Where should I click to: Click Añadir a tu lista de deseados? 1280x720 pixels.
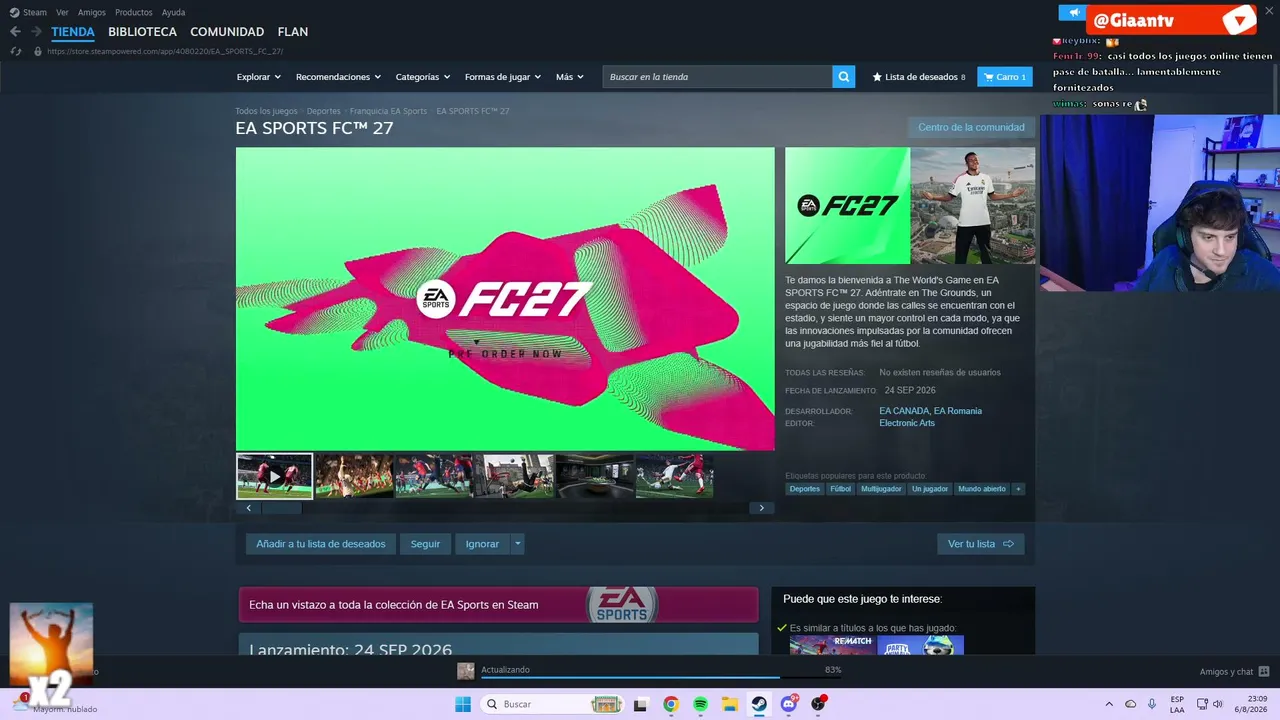320,544
